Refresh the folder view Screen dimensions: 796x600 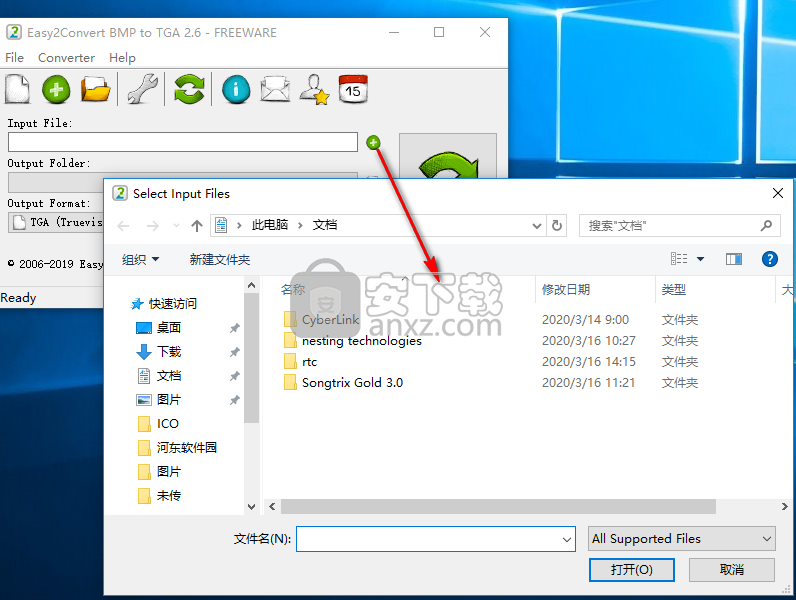coord(557,225)
